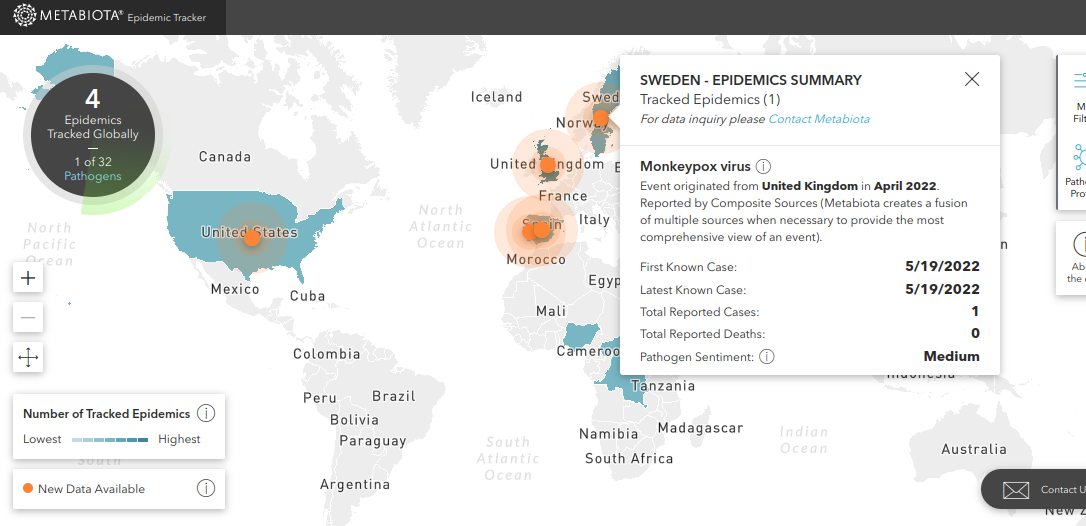Click the Medium pathogen sentiment value

[952, 357]
